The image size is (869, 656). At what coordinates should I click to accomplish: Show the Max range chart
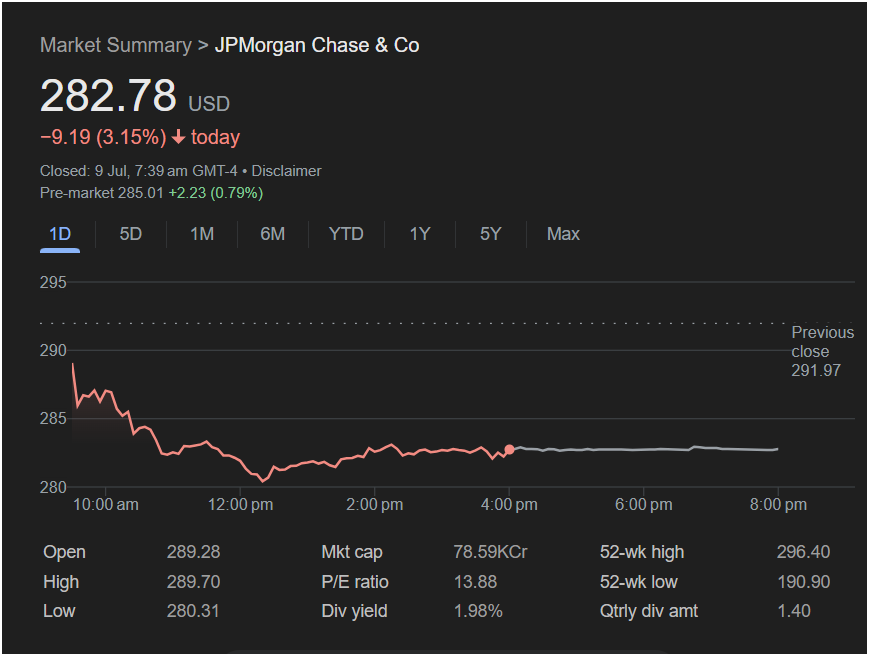coord(563,234)
